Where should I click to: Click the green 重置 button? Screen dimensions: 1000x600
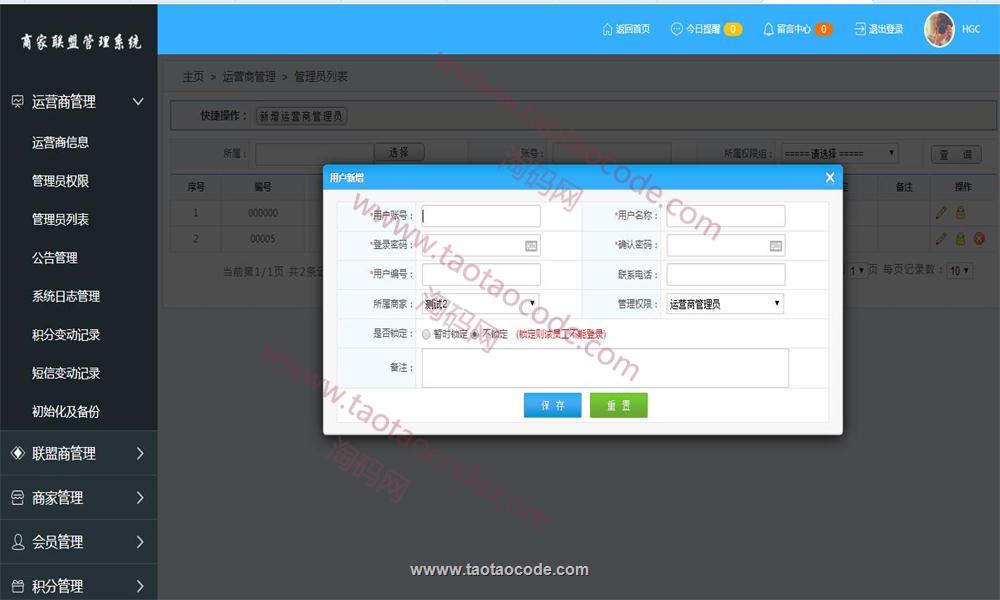(618, 405)
